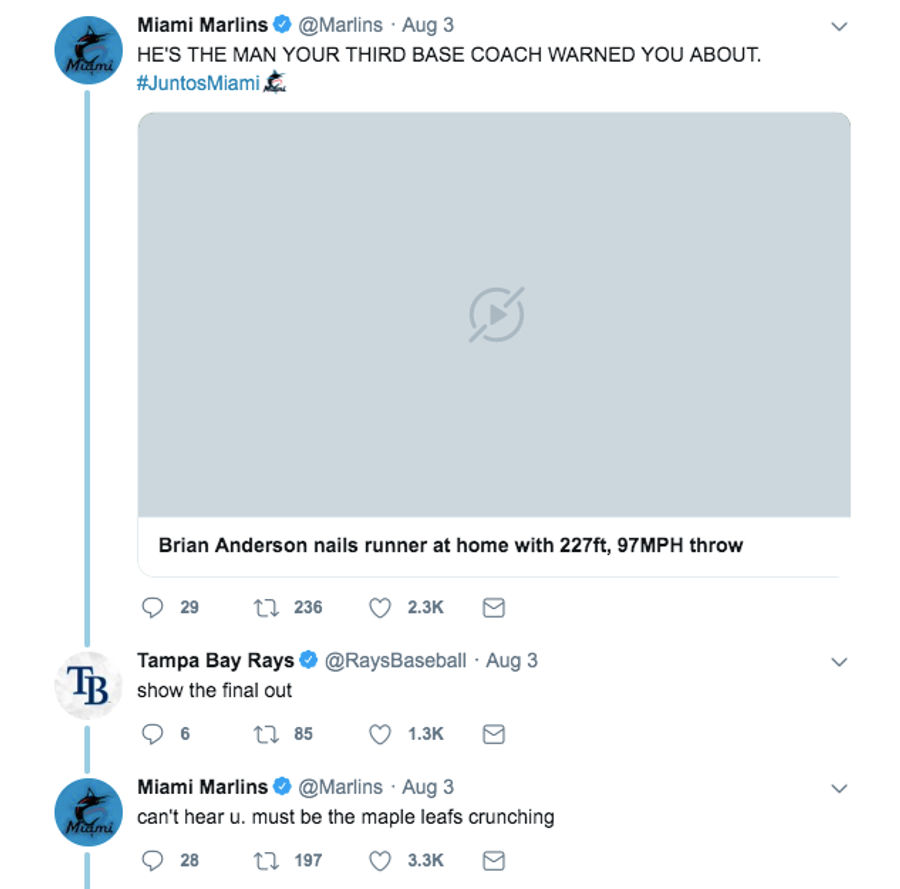Reply to the Brian Anderson throw tweet
This screenshot has width=900, height=889.
[153, 607]
